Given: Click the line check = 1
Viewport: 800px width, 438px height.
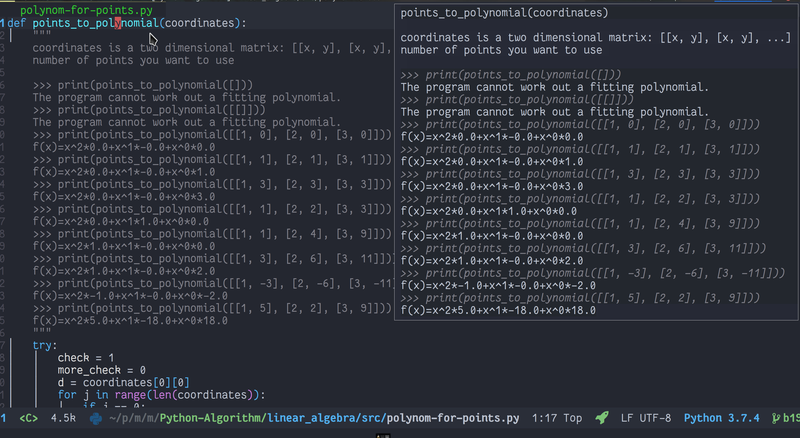Looking at the screenshot, I should point(86,357).
